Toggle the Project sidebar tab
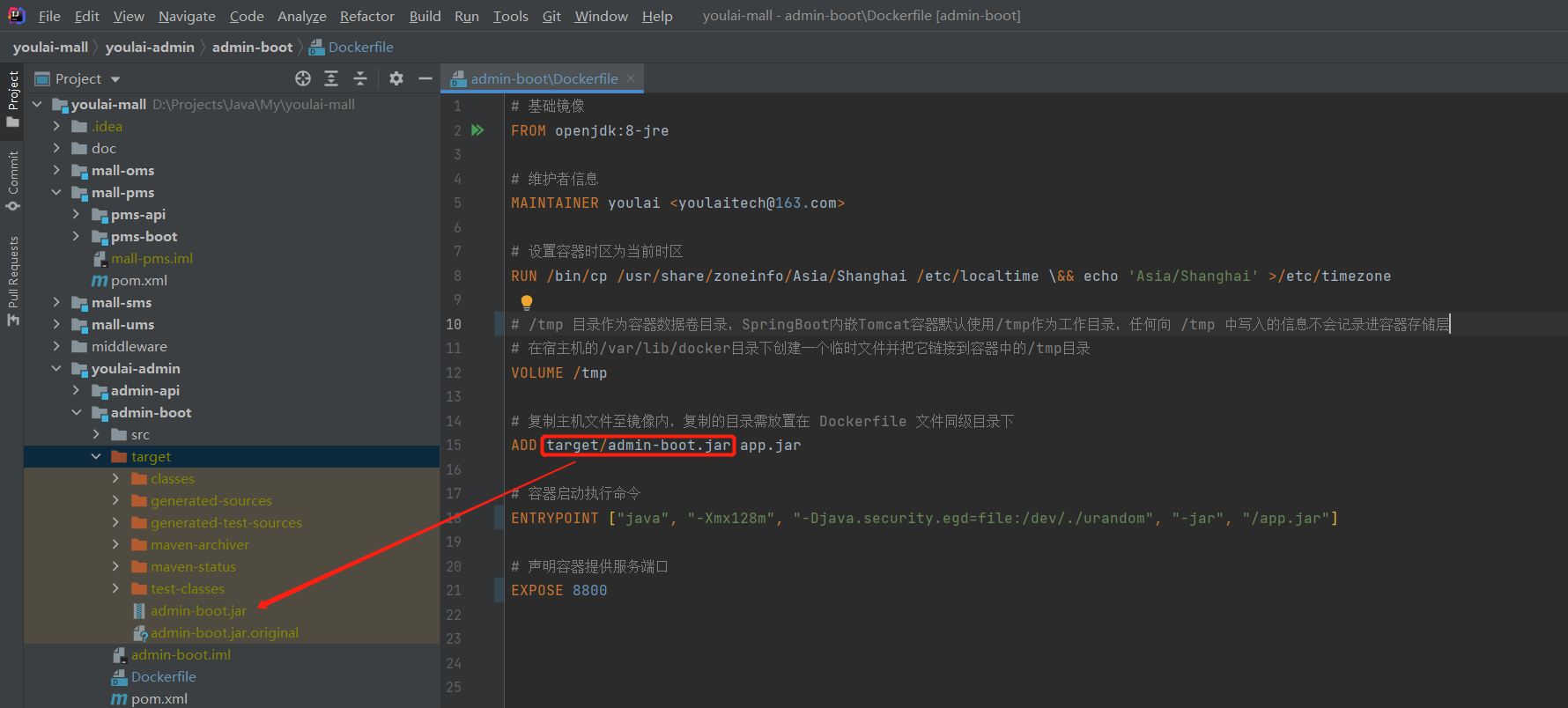 (x=12, y=98)
